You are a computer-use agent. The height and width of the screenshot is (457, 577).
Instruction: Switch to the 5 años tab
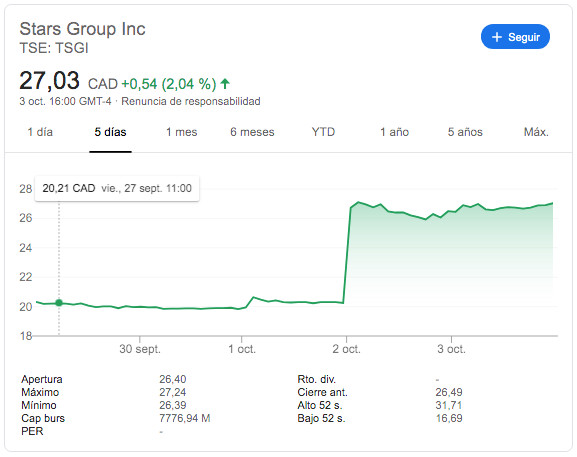465,132
